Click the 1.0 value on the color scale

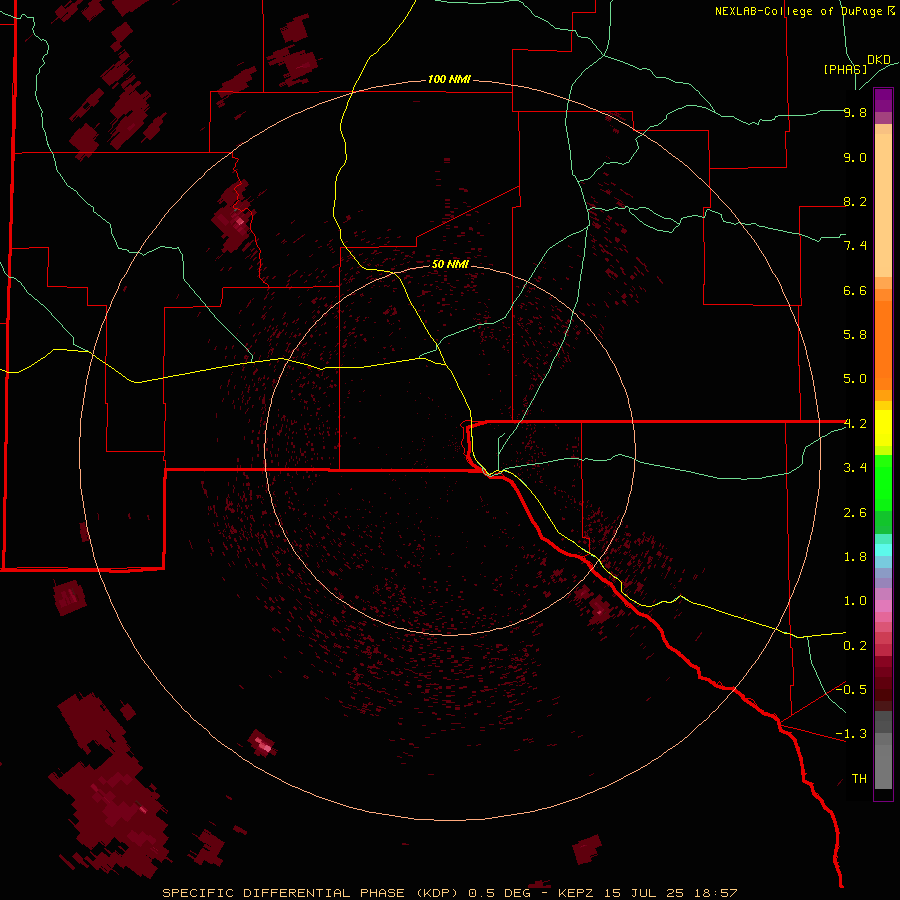coord(855,601)
